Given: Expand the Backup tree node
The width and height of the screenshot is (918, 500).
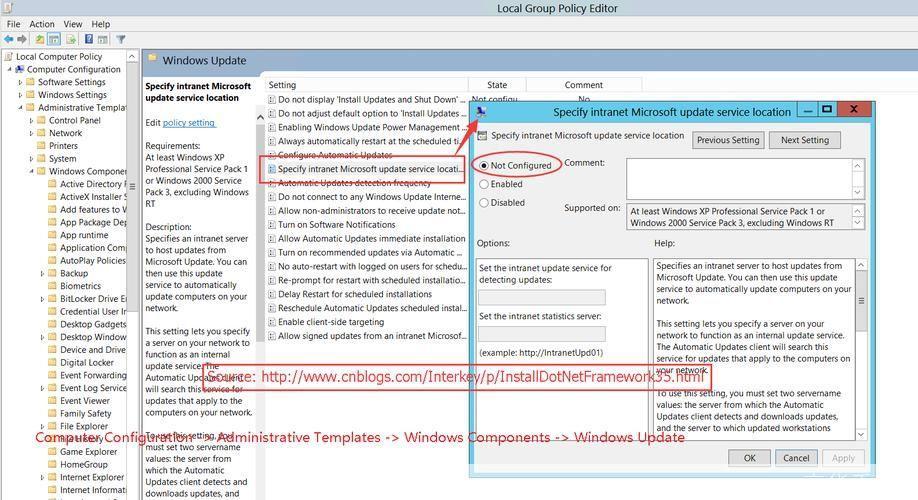Looking at the screenshot, I should point(42,273).
